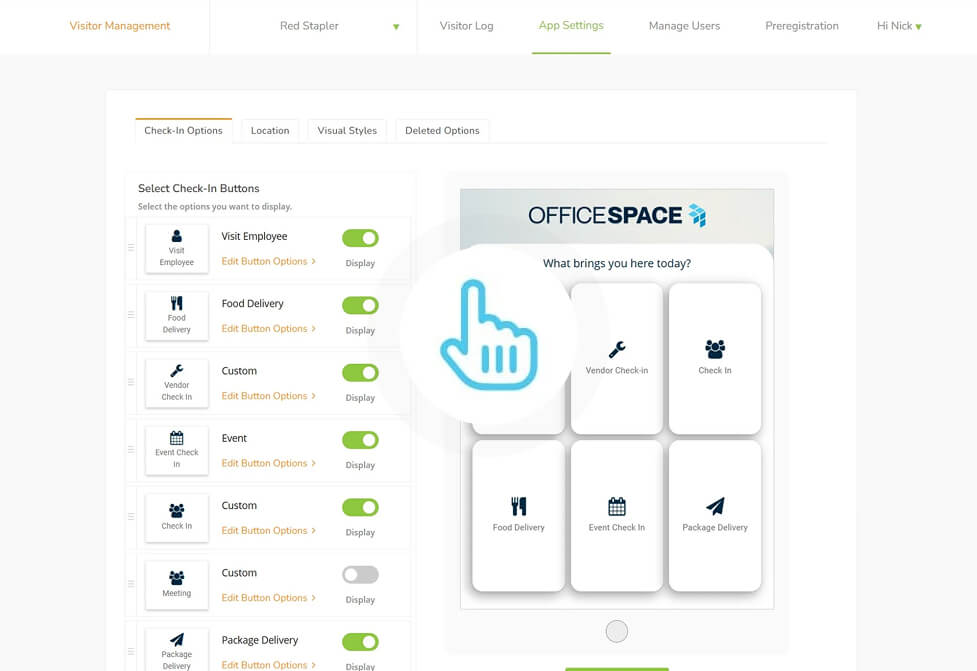Click the carousel pagination dot below the preview

pos(616,631)
